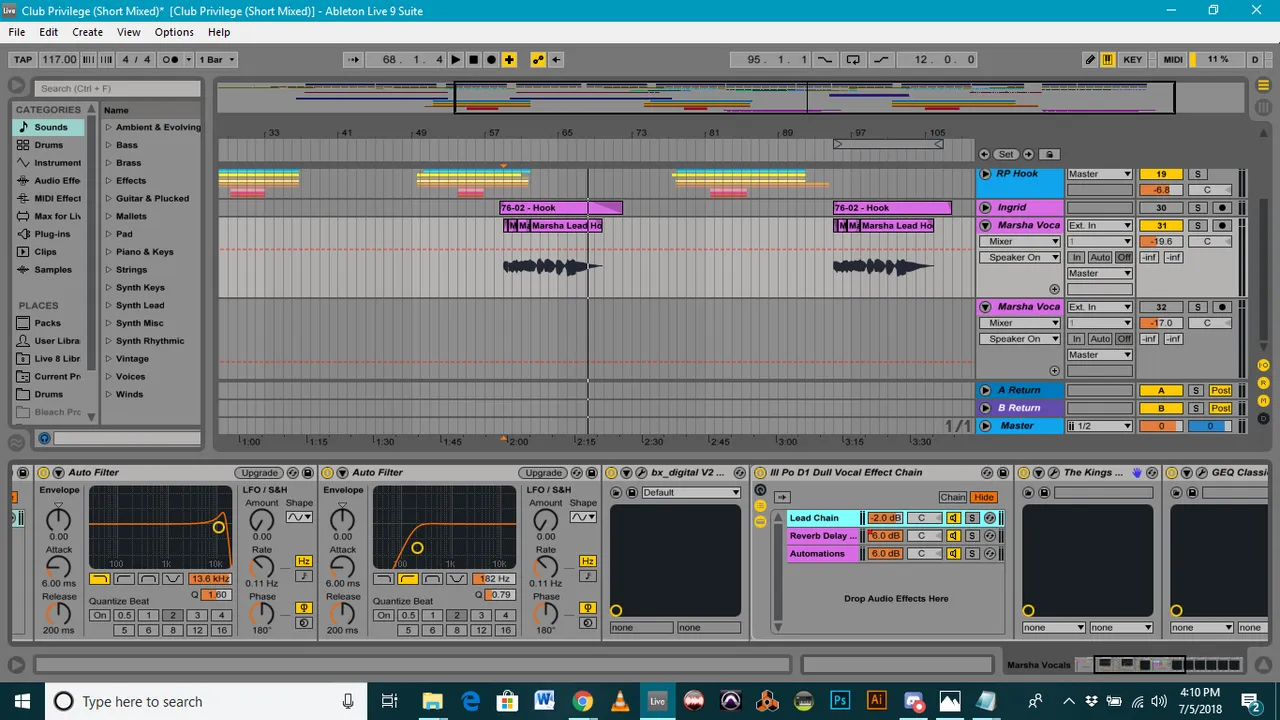
Task: Click the Play transport button
Action: 456,60
